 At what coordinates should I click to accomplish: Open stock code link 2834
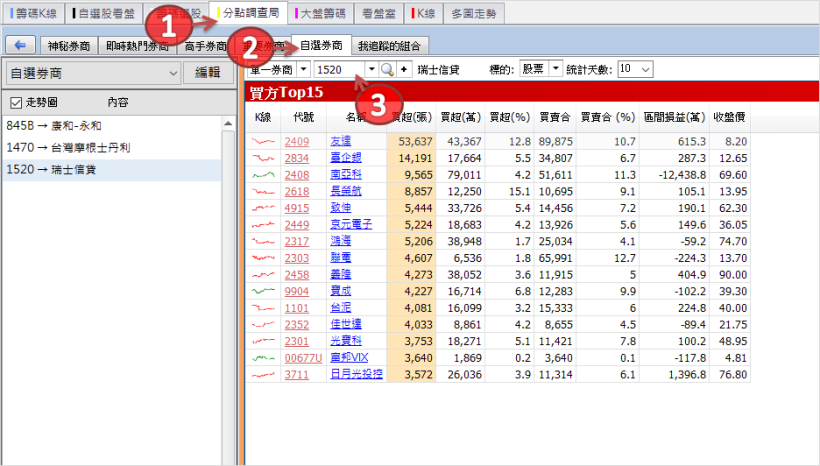[297, 158]
